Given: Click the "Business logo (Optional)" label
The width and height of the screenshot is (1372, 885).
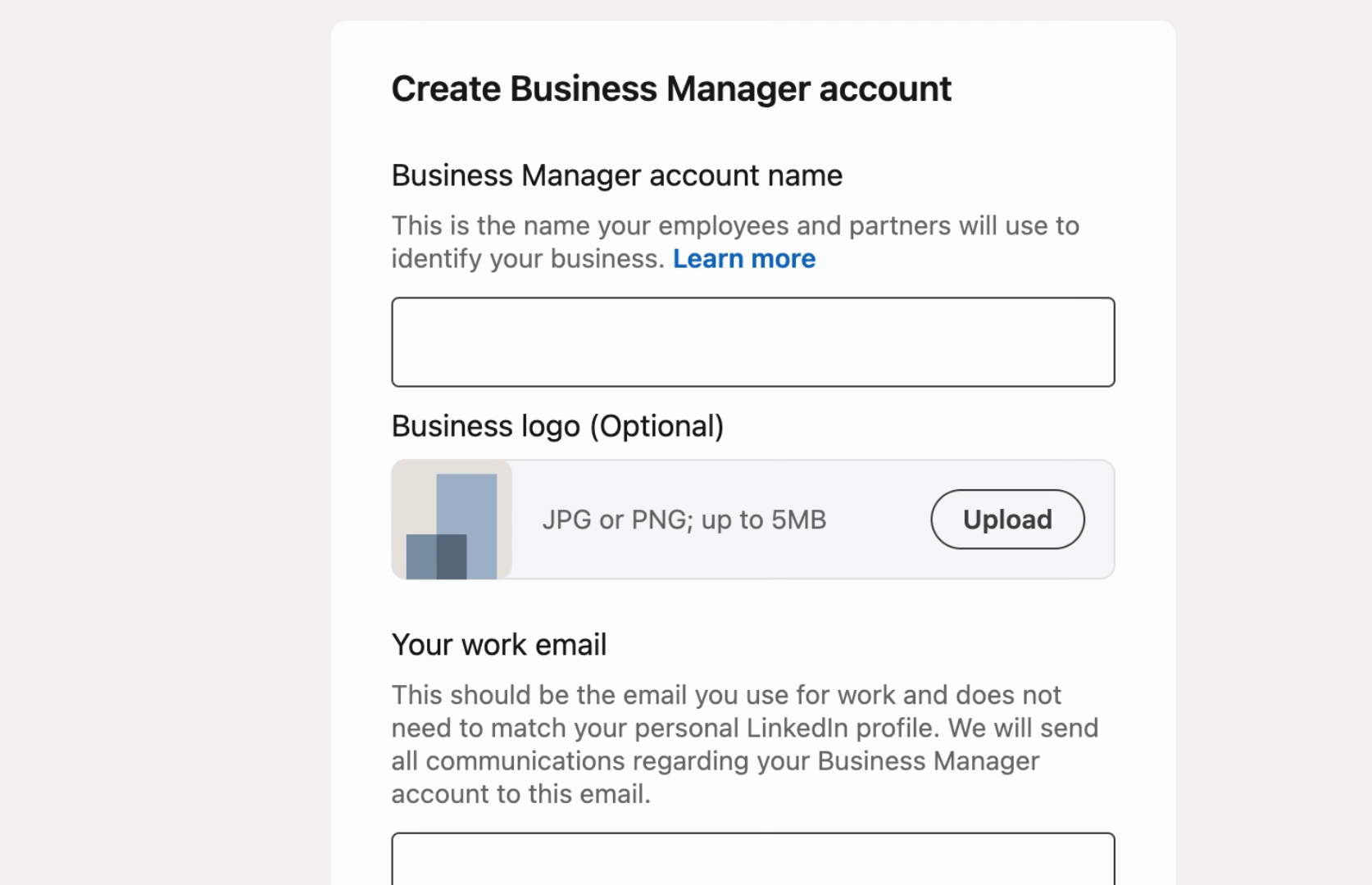Looking at the screenshot, I should 557,426.
